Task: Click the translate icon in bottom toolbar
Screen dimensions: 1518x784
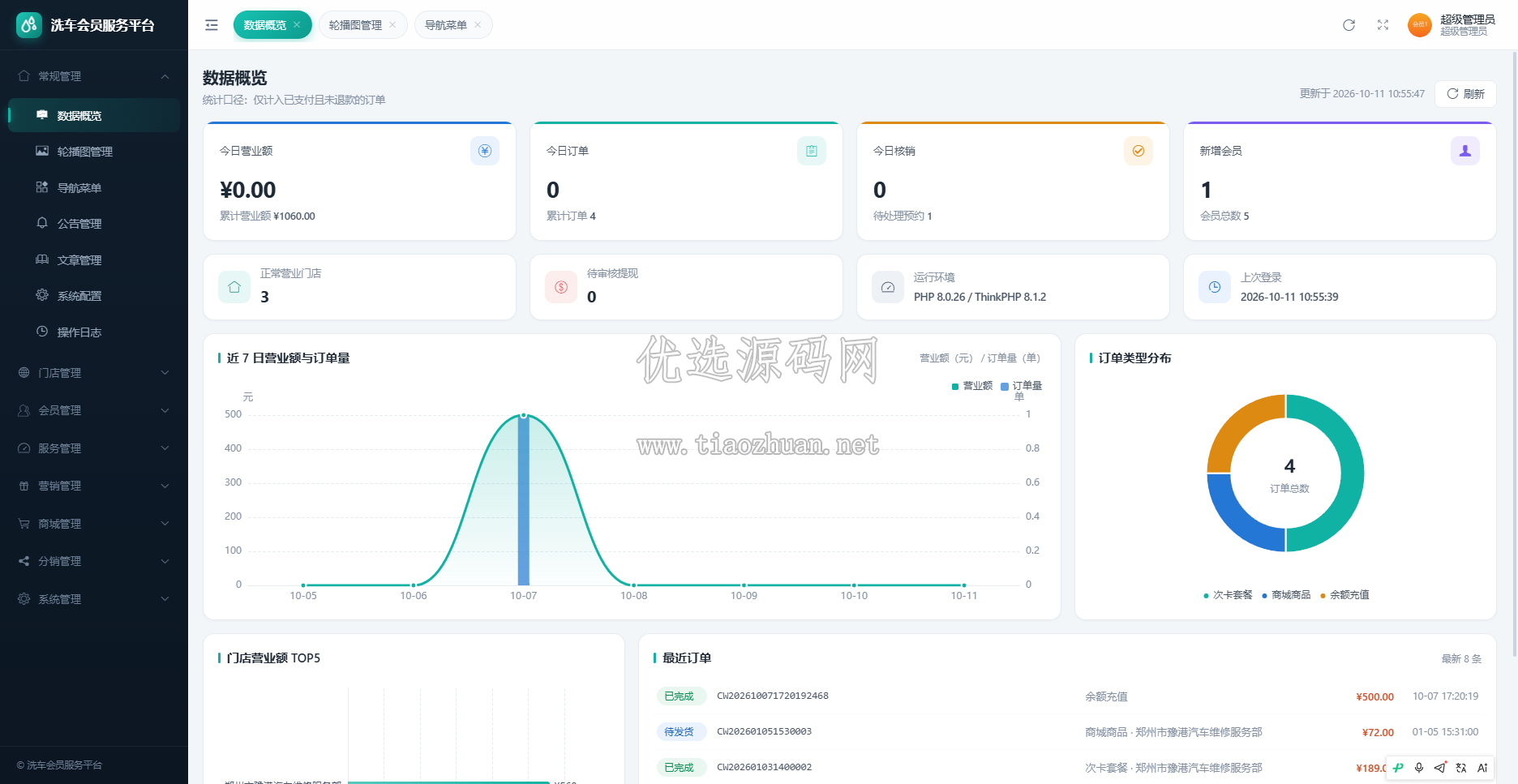Action: (x=1461, y=768)
